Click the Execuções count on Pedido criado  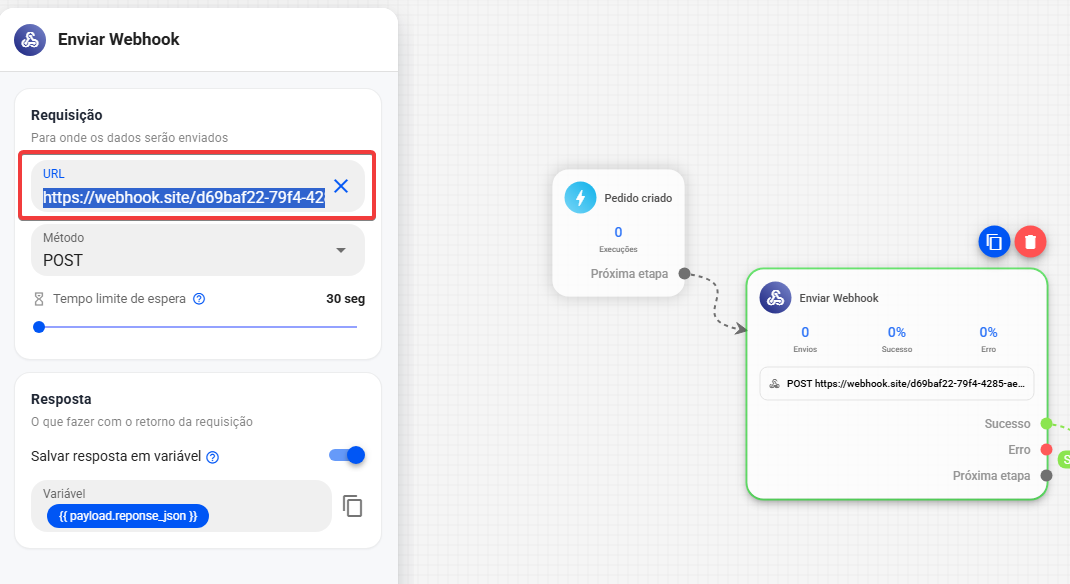pos(618,232)
